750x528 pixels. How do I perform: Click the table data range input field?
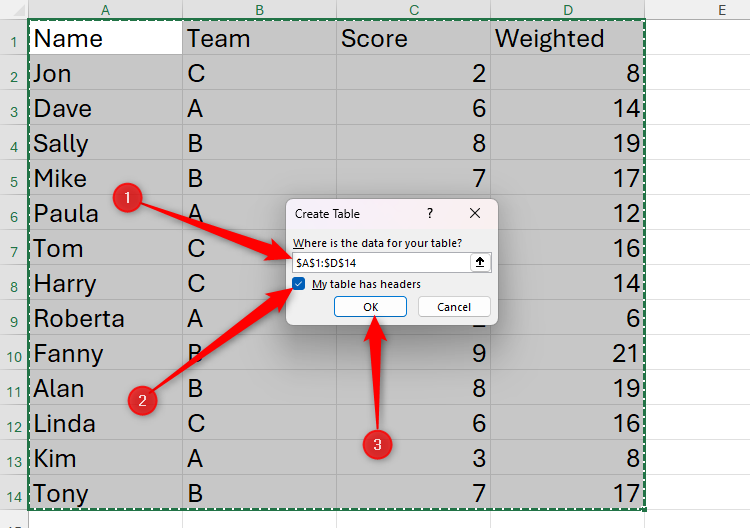point(381,262)
